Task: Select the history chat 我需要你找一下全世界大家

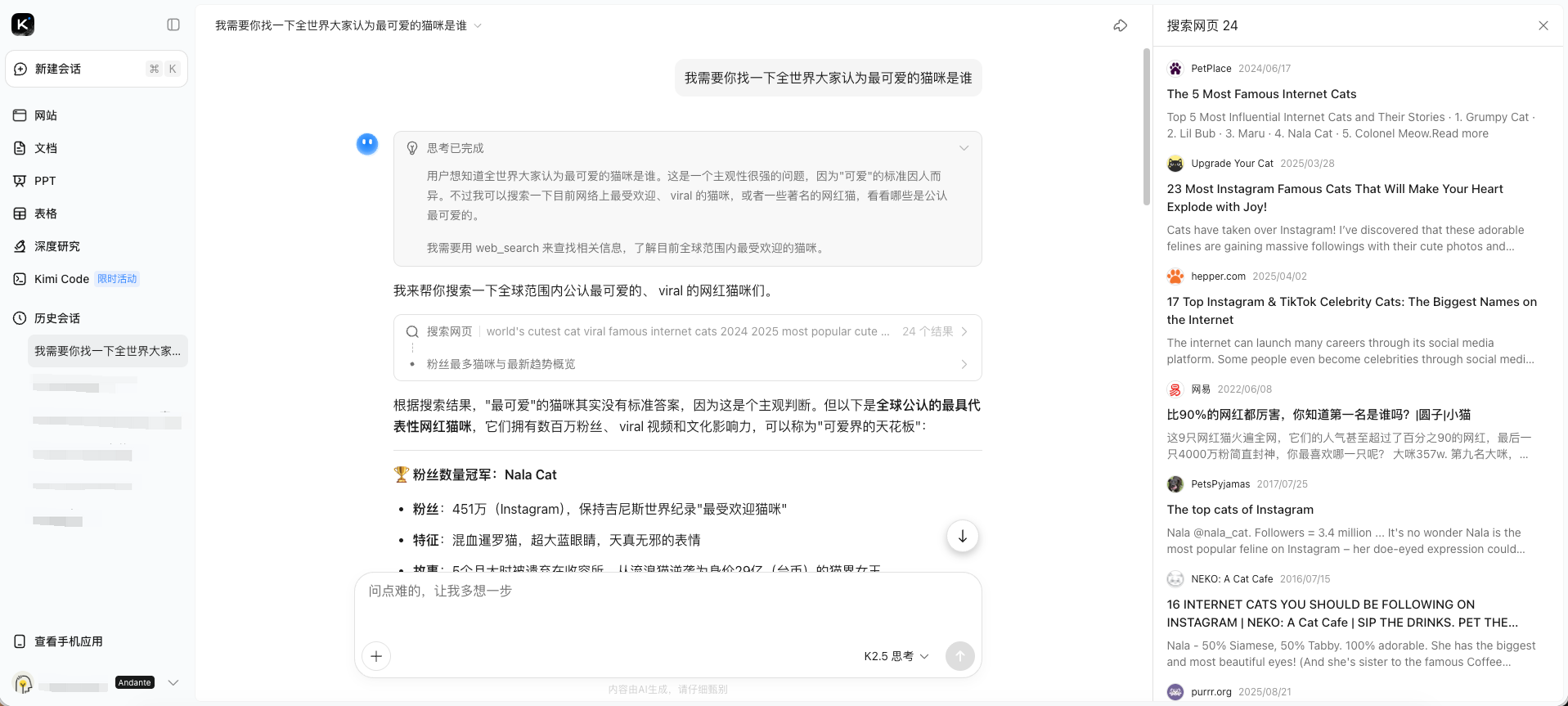Action: click(x=108, y=351)
